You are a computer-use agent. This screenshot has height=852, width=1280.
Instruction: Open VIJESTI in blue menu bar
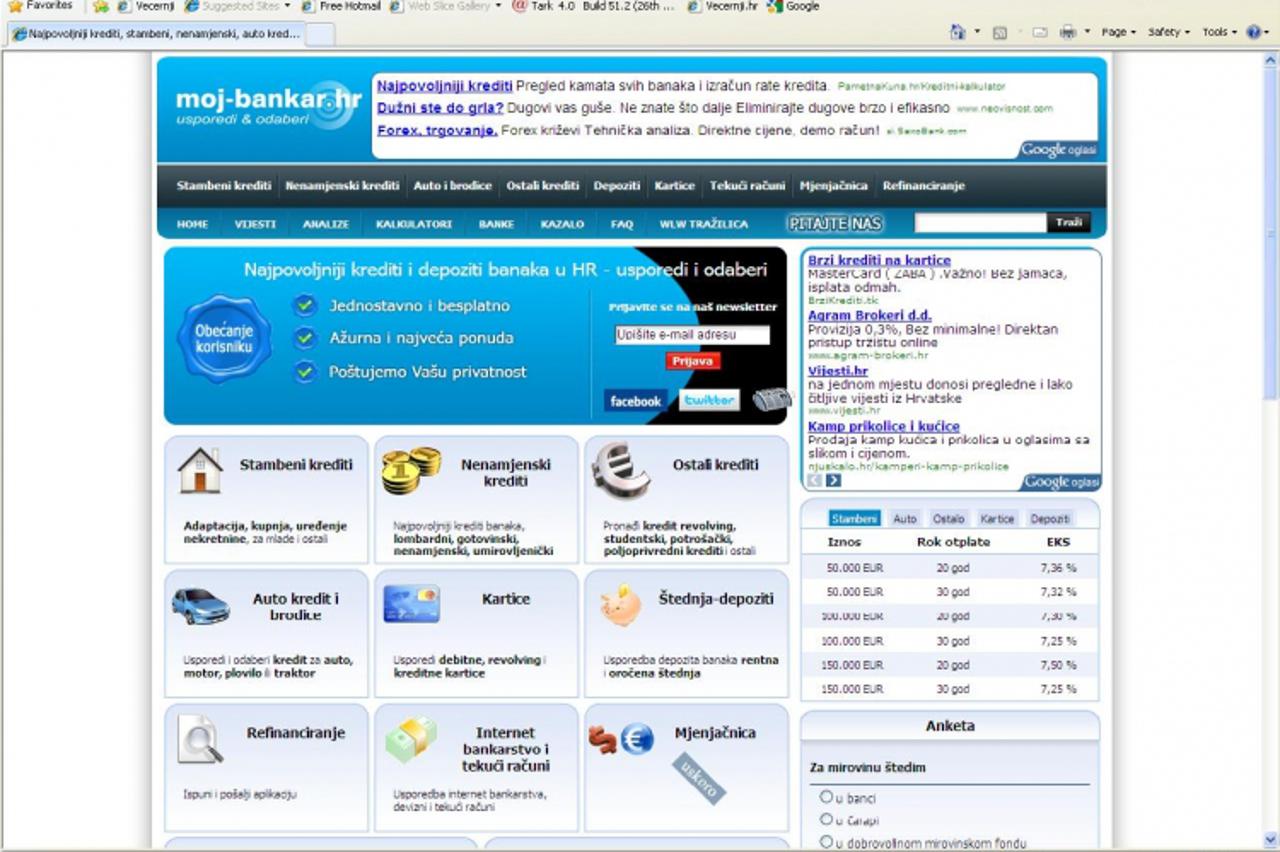point(255,224)
